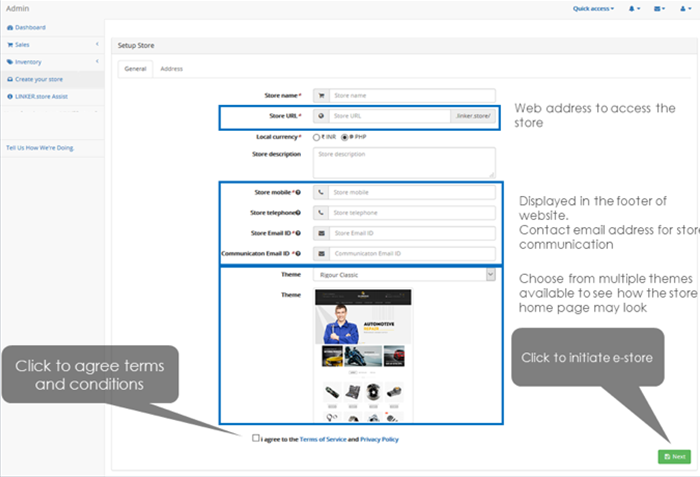The width and height of the screenshot is (700, 477).
Task: Open the Theme dropdown showing Rigour Classic
Action: pyautogui.click(x=404, y=275)
